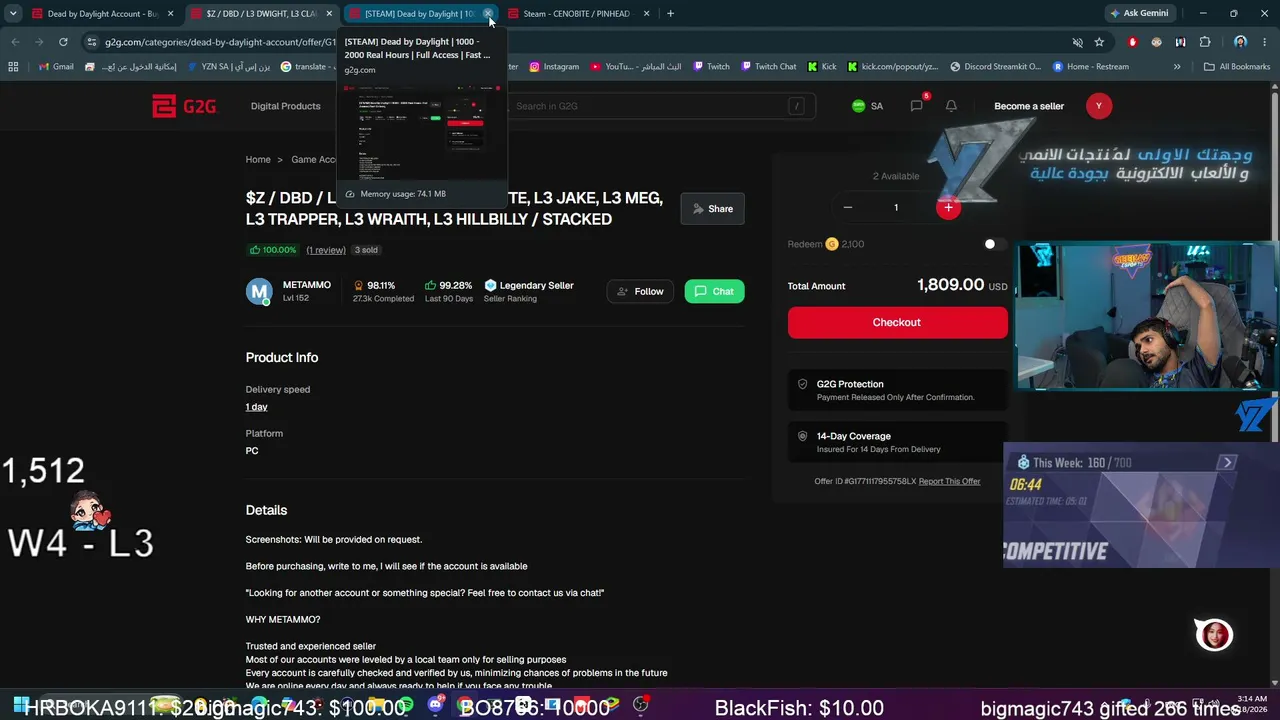Follow the seller METAMMO
This screenshot has height=720, width=1280.
[x=640, y=291]
